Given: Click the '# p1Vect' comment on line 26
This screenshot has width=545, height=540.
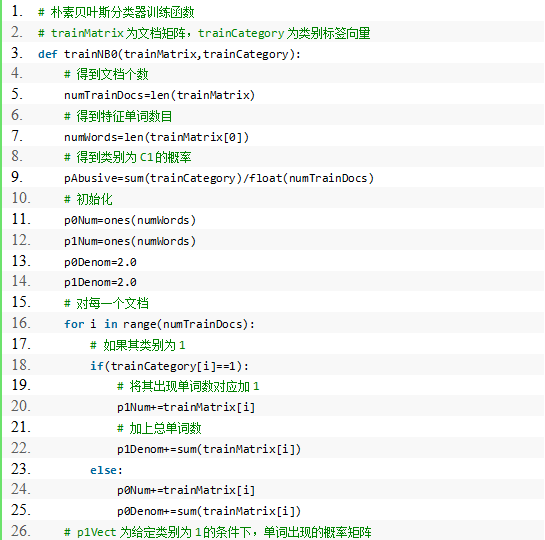Looking at the screenshot, I should pyautogui.click(x=218, y=532).
